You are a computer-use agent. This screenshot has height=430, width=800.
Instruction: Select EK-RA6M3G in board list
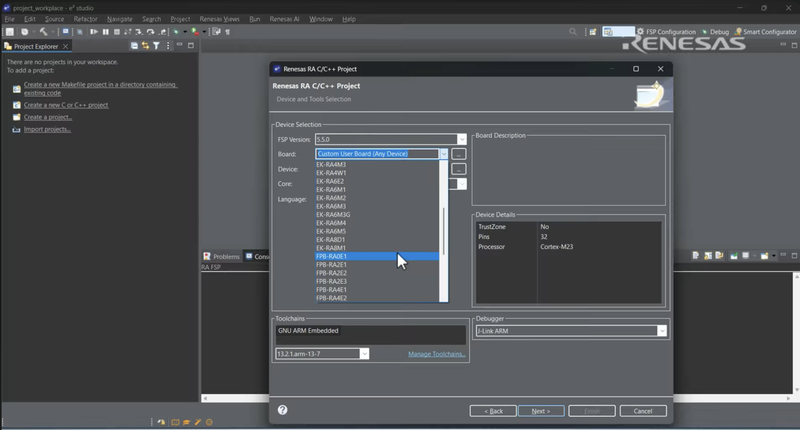click(377, 215)
